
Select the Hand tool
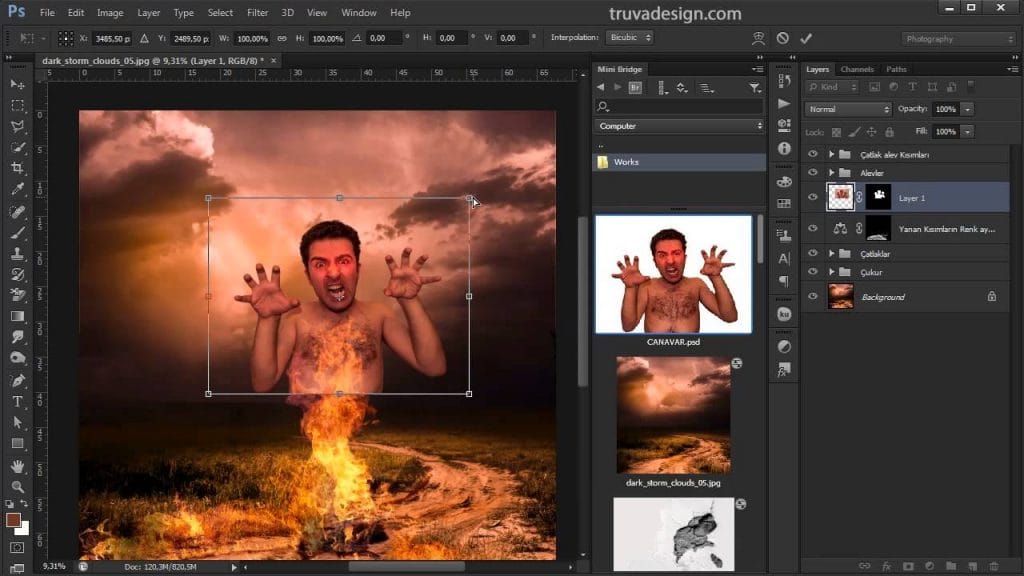coord(18,466)
